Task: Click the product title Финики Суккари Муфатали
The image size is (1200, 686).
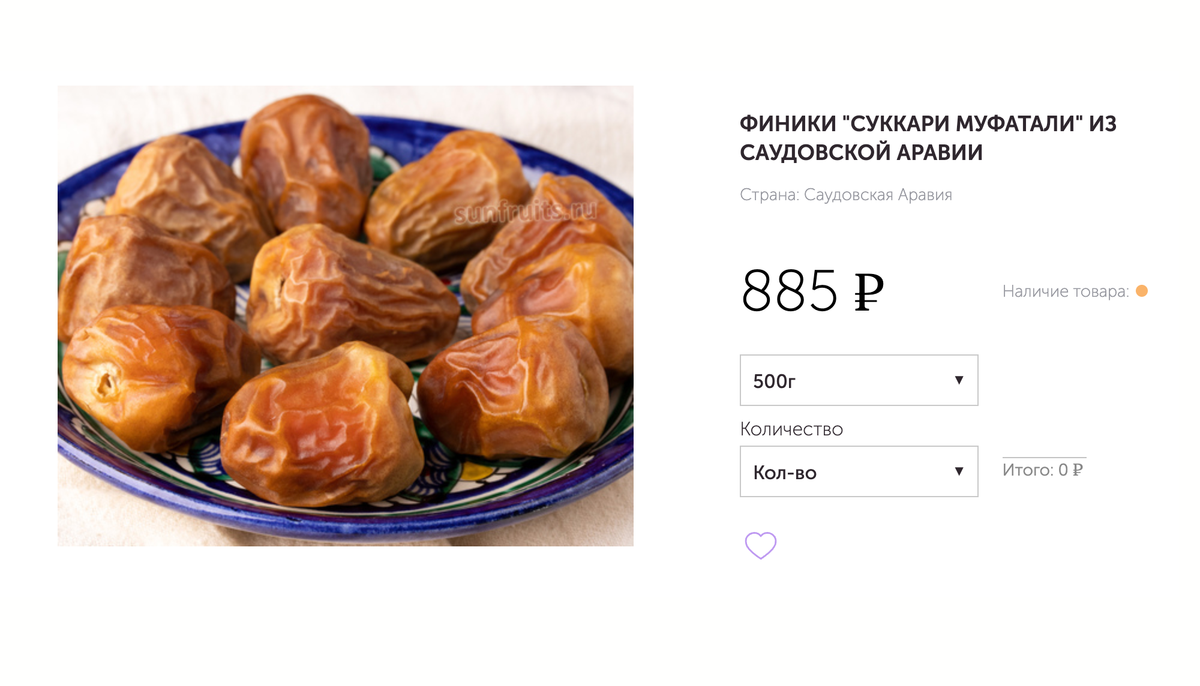Action: pos(928,138)
